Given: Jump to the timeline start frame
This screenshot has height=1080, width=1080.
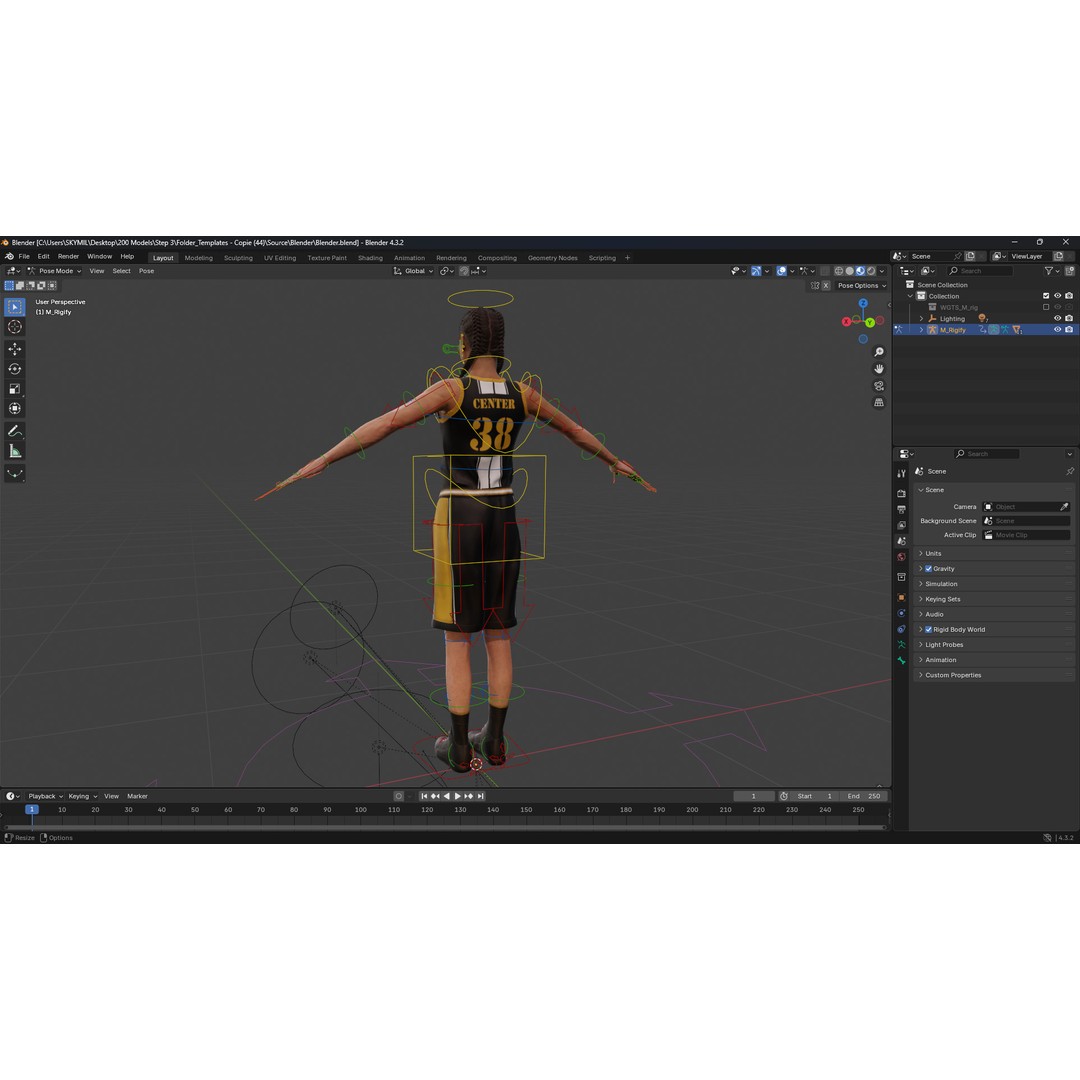Looking at the screenshot, I should pyautogui.click(x=424, y=796).
